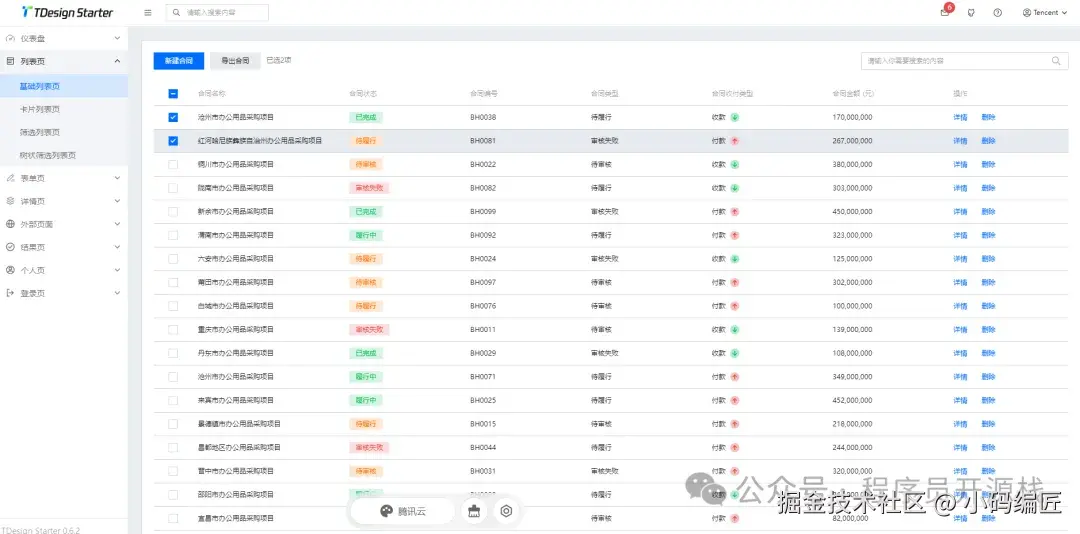Click the red up arrow in row BH0092
1080x534 pixels.
(x=735, y=235)
